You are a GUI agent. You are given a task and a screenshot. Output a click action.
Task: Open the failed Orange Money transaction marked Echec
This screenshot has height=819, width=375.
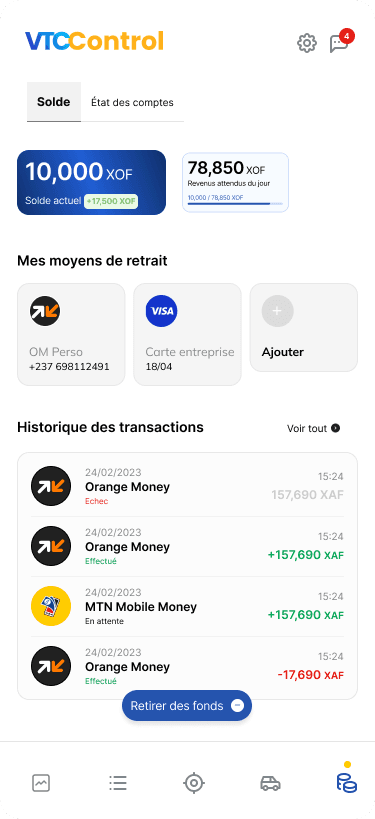click(x=188, y=487)
